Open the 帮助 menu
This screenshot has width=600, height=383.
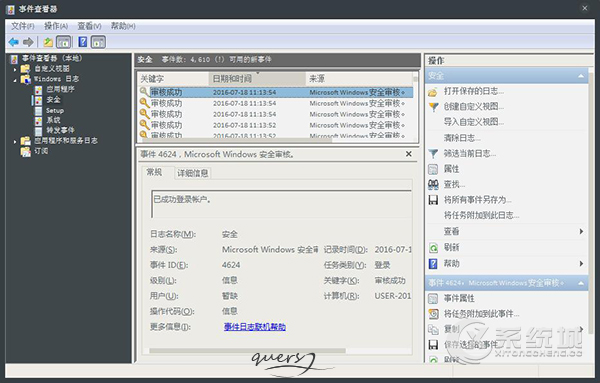click(x=123, y=26)
